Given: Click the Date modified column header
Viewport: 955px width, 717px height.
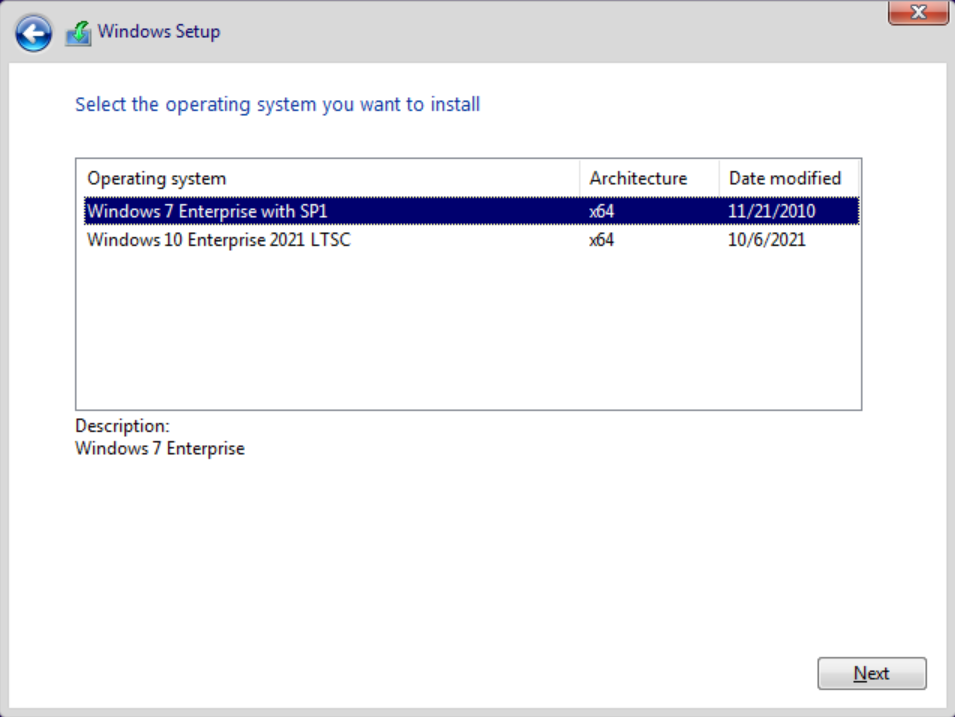Looking at the screenshot, I should click(785, 179).
